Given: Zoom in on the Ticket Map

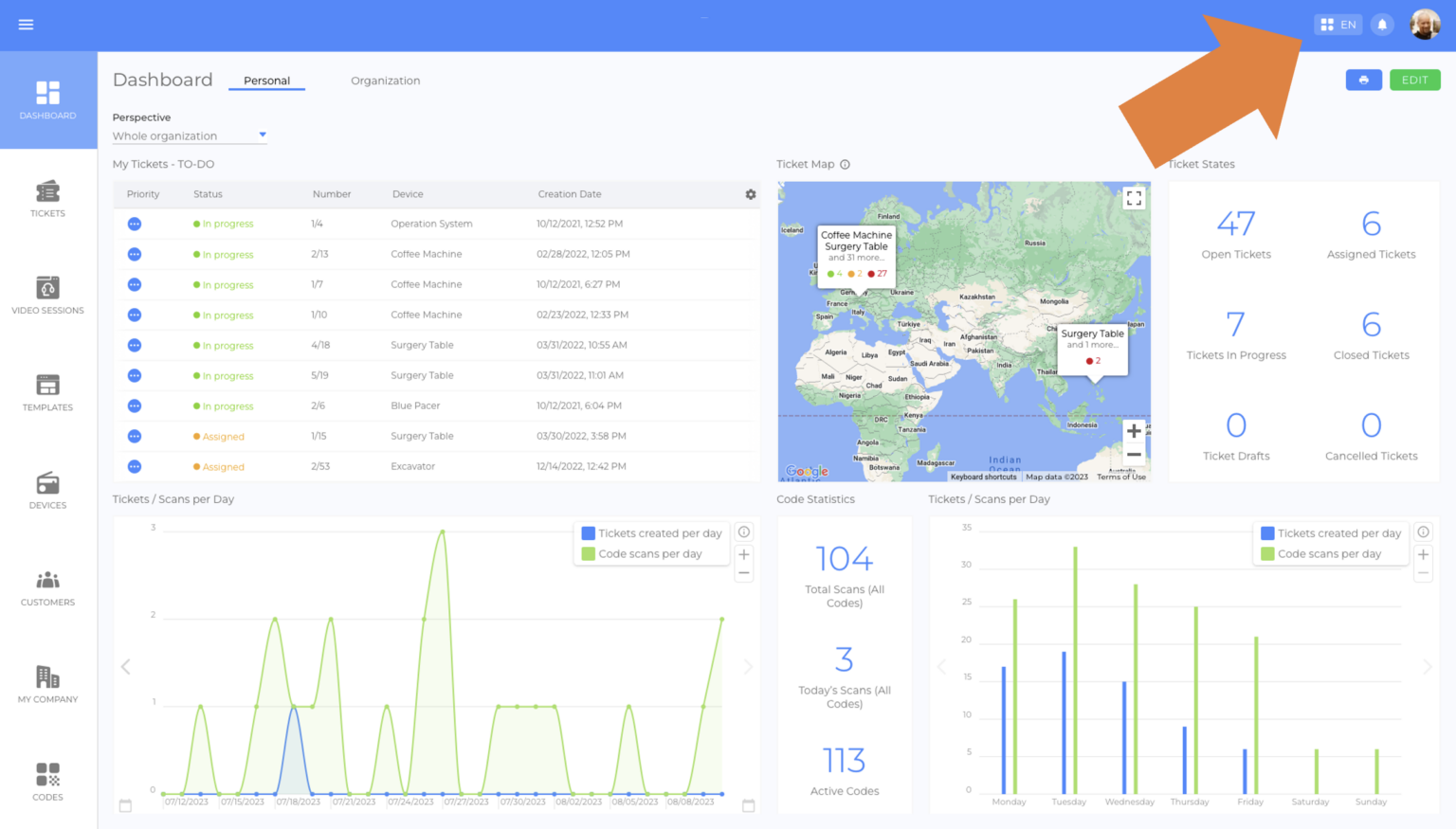Looking at the screenshot, I should (x=1134, y=431).
